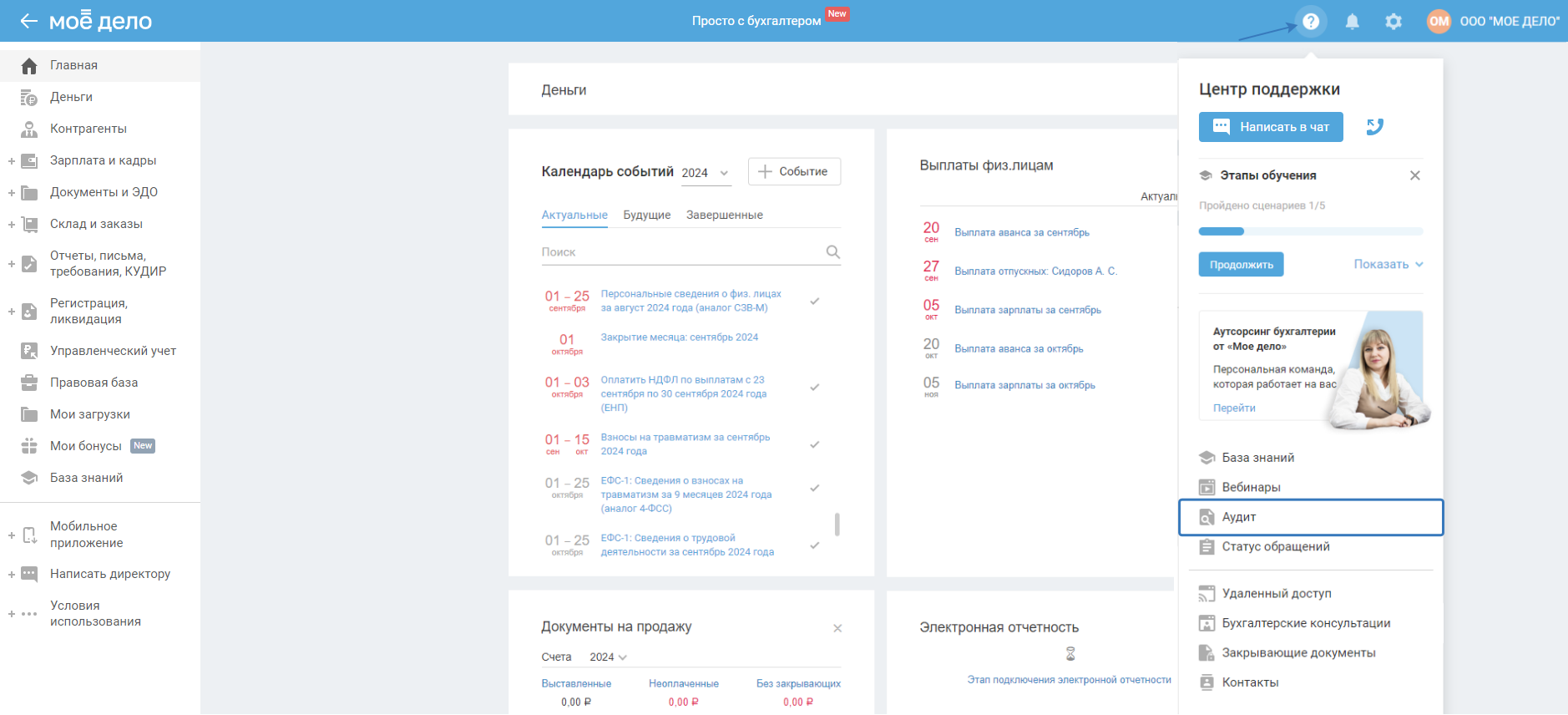Open Просто с бухгалтером link

tap(756, 21)
